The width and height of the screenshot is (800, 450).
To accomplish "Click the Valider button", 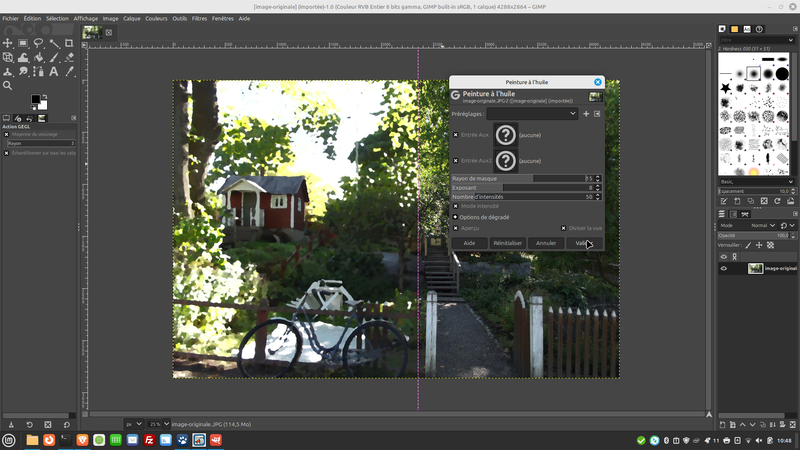I will [582, 243].
